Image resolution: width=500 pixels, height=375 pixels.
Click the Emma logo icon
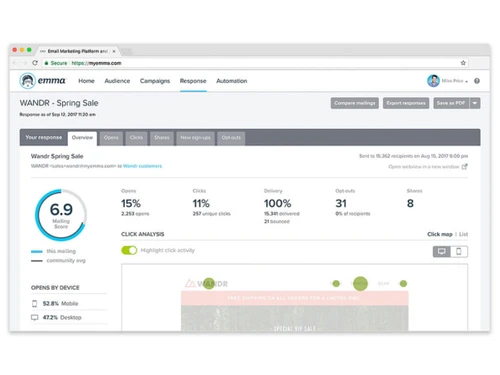click(x=27, y=81)
